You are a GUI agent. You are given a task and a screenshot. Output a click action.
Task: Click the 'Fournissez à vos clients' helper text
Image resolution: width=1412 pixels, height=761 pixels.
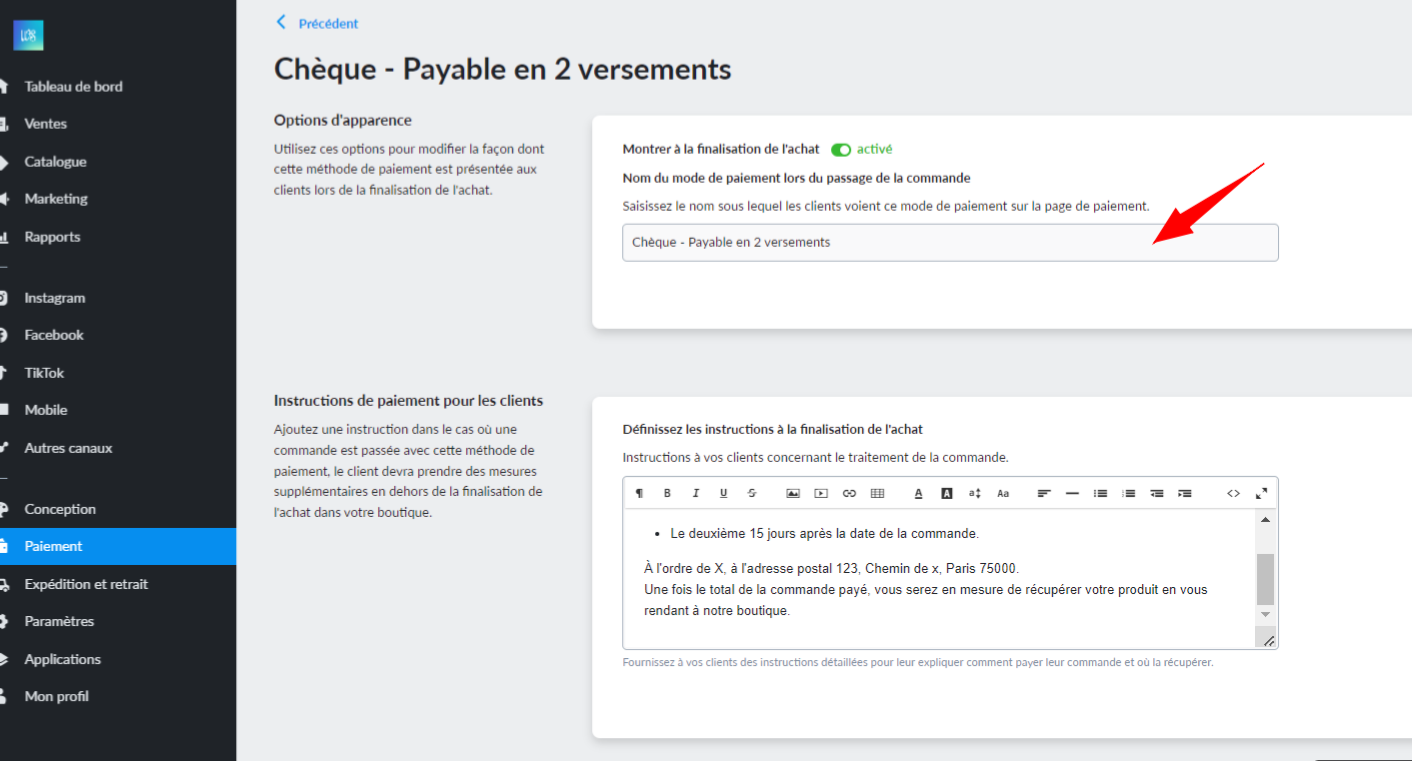918,662
